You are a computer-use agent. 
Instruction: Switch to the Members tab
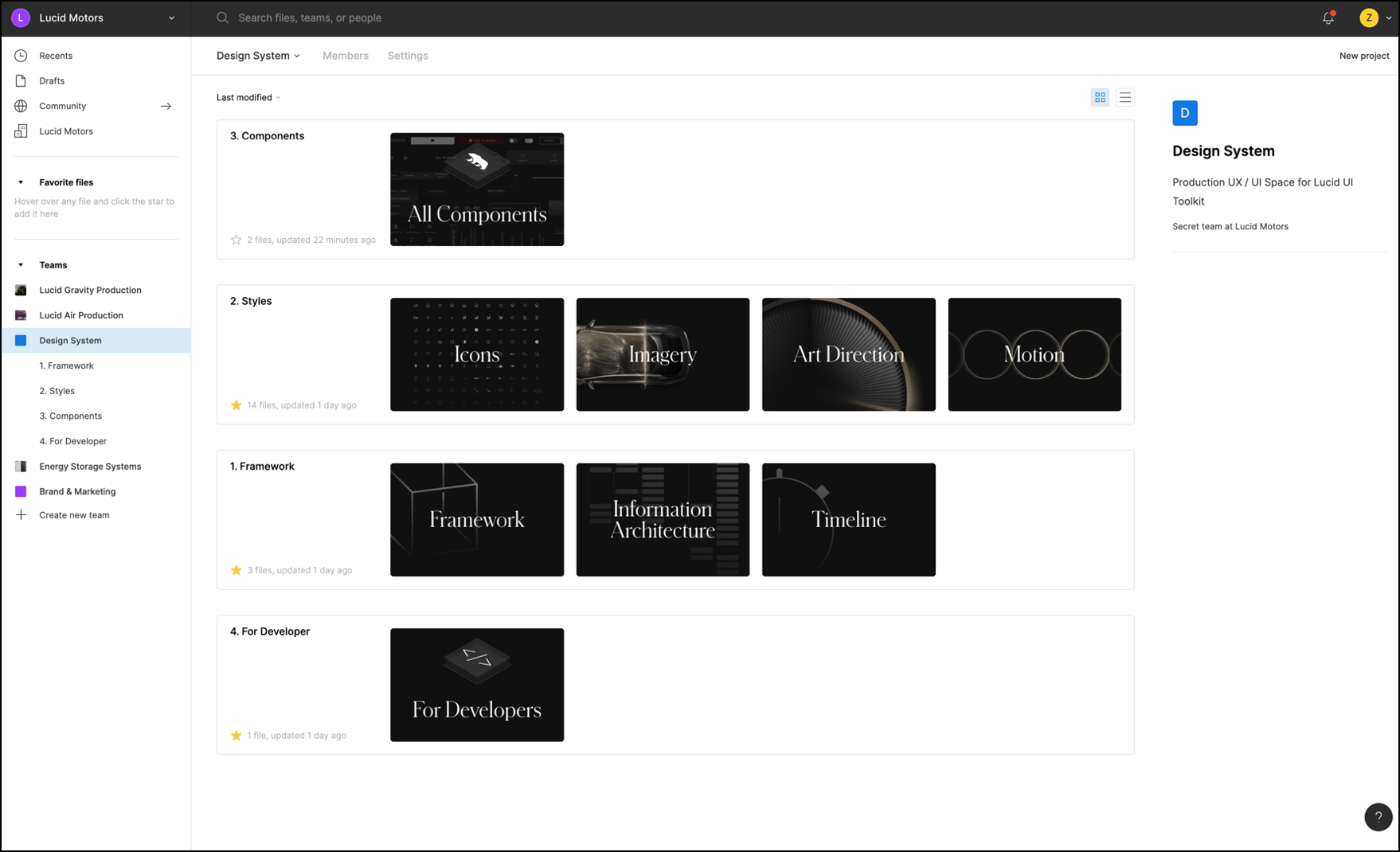click(346, 56)
